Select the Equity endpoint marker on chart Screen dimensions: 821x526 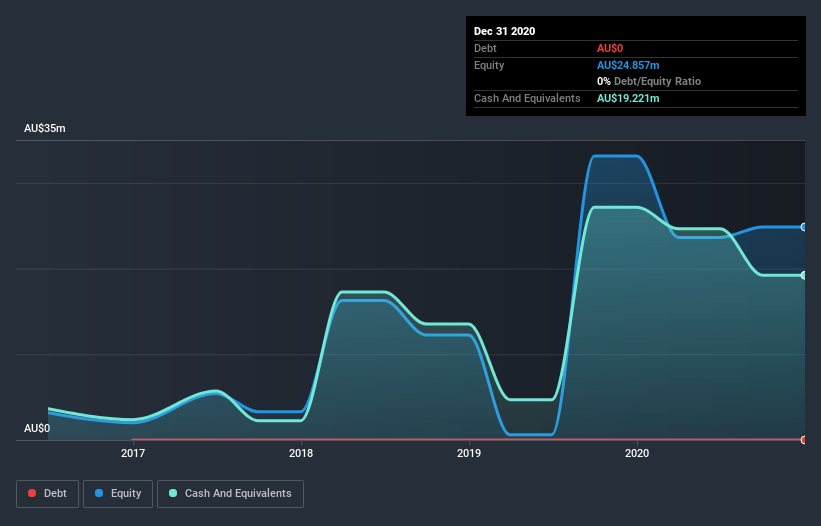(804, 227)
